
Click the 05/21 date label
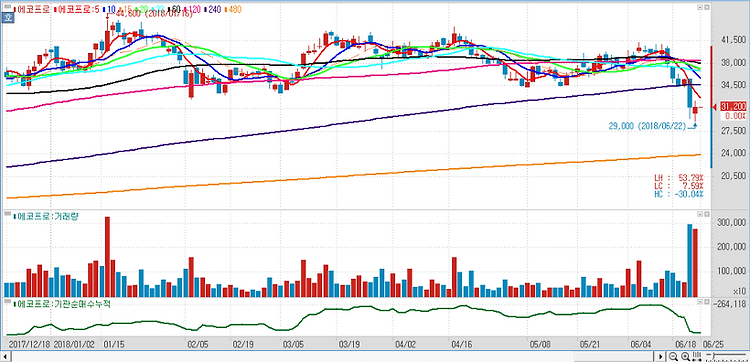(x=589, y=344)
